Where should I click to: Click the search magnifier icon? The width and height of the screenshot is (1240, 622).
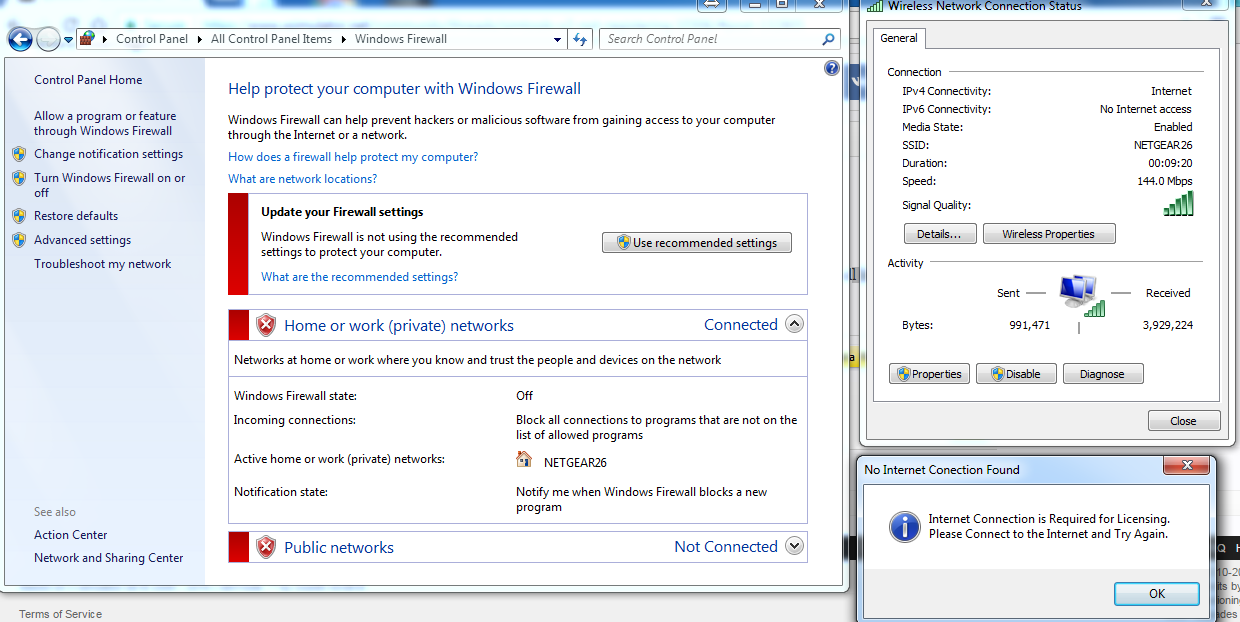click(828, 39)
